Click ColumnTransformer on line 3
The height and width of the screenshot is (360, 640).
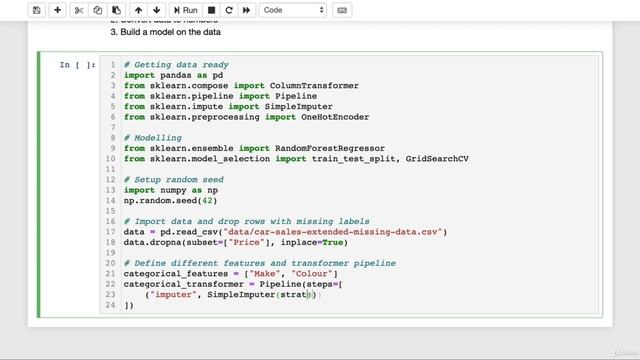(x=314, y=86)
